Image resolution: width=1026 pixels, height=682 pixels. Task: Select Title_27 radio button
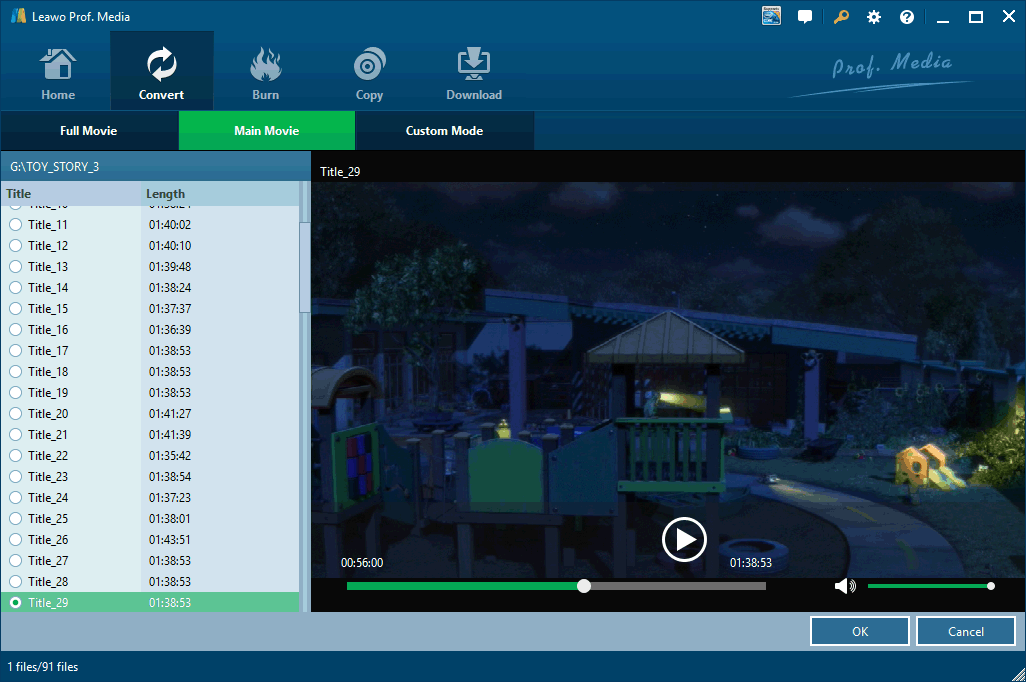[16, 560]
